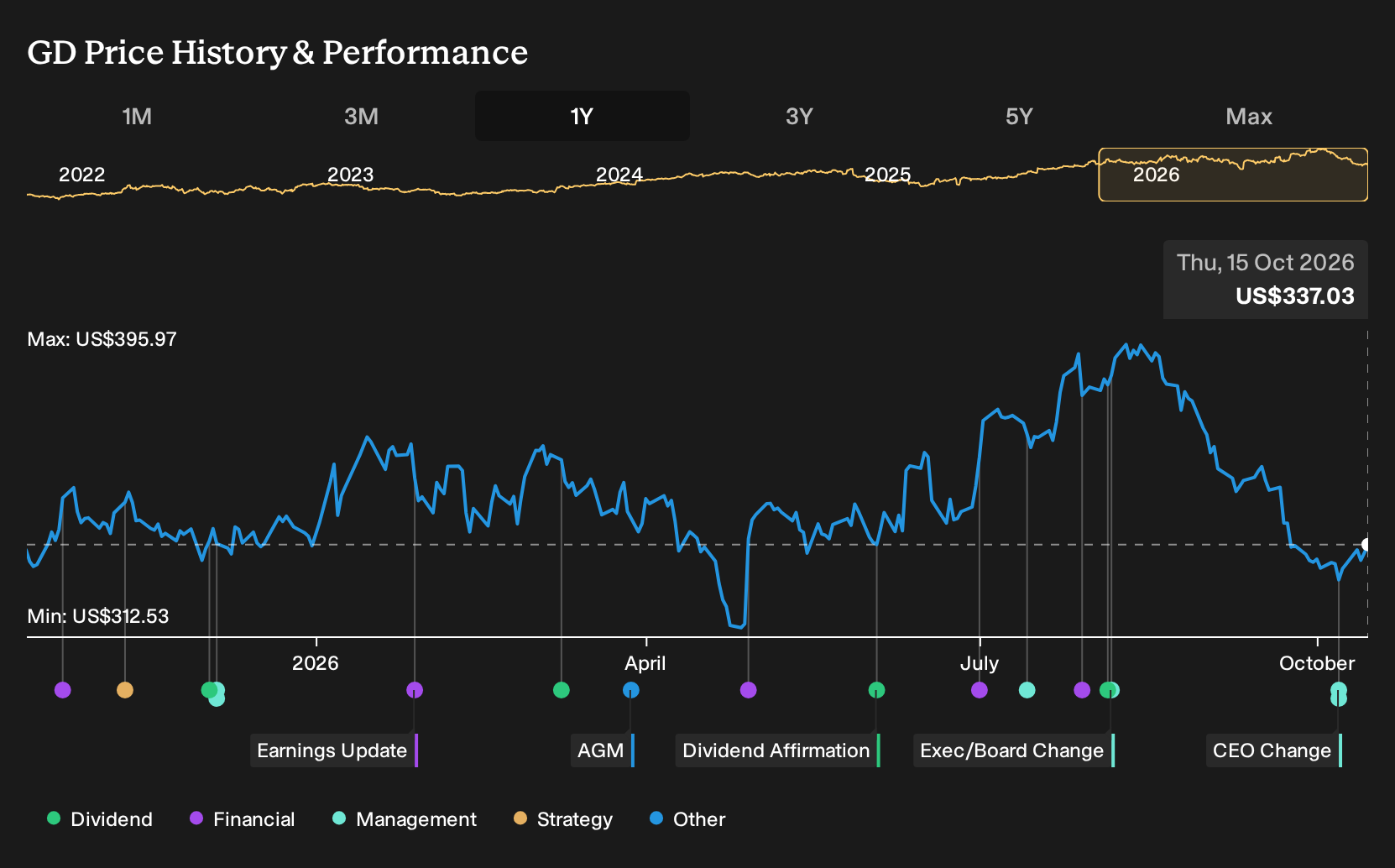Viewport: 1395px width, 868px height.
Task: Click the highlighted 2026 range selector in overview chart
Action: [1233, 175]
